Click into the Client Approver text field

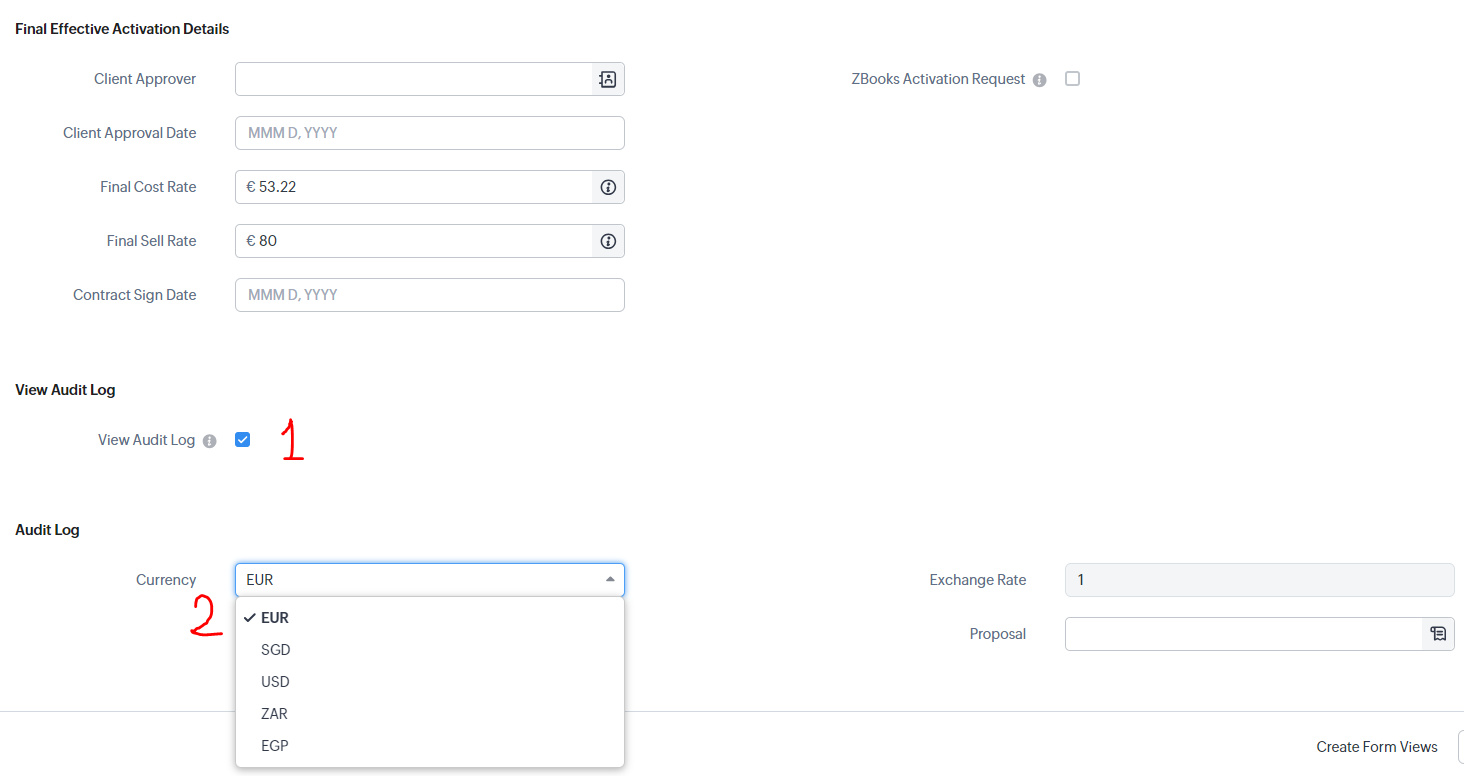coord(414,79)
